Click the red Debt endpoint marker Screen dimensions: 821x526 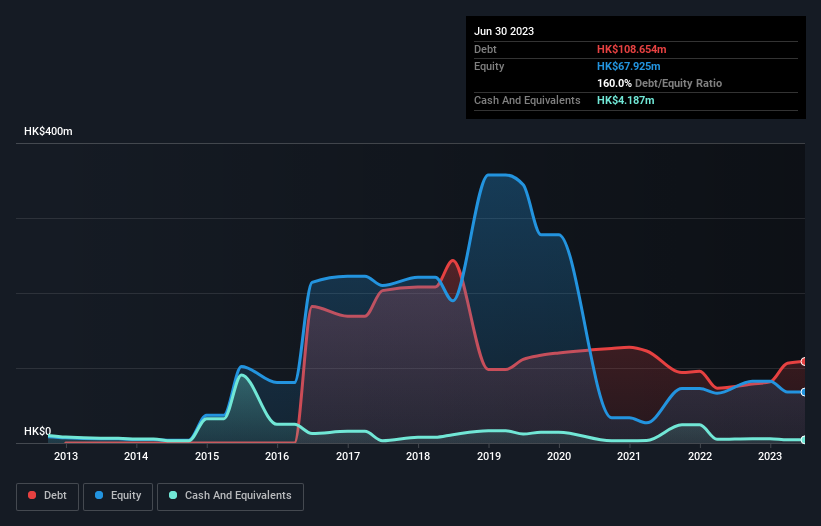(x=804, y=362)
